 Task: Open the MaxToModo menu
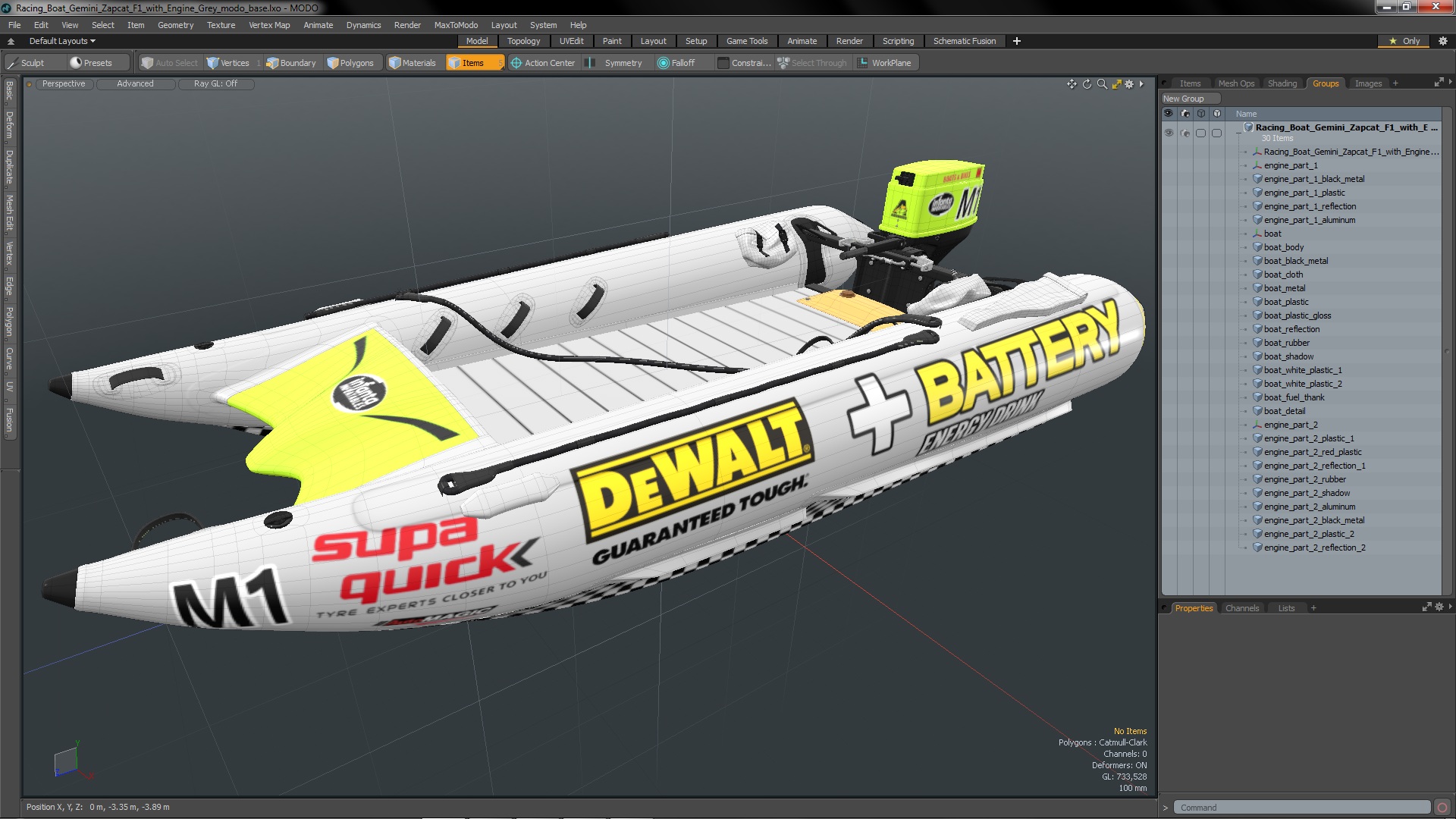456,25
